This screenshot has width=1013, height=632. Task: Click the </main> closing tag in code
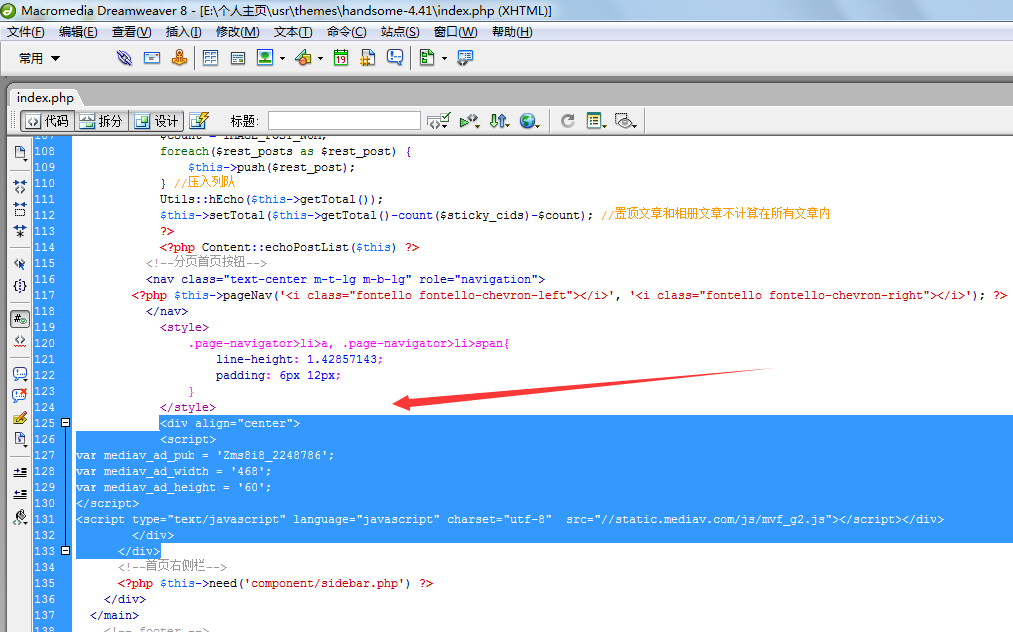[114, 615]
